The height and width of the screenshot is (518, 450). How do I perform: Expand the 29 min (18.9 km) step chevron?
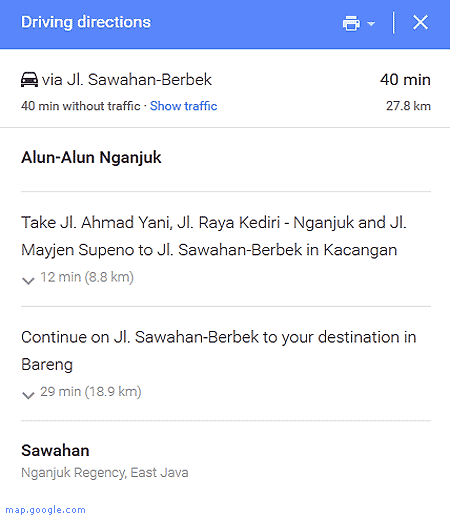(x=28, y=395)
